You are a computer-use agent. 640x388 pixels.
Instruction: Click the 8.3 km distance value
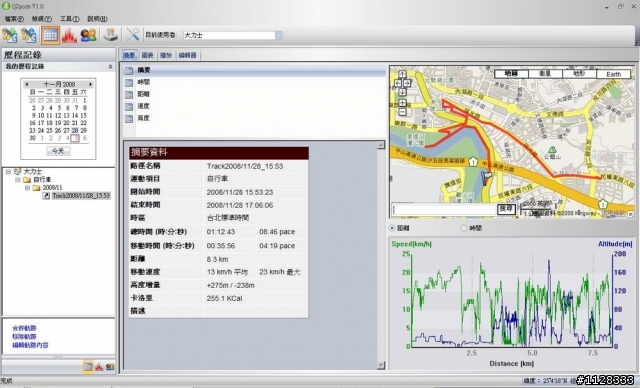point(218,259)
